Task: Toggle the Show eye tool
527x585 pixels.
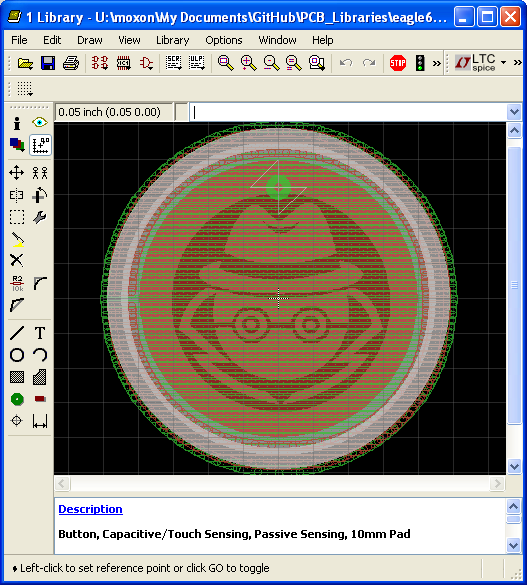Action: [40, 122]
